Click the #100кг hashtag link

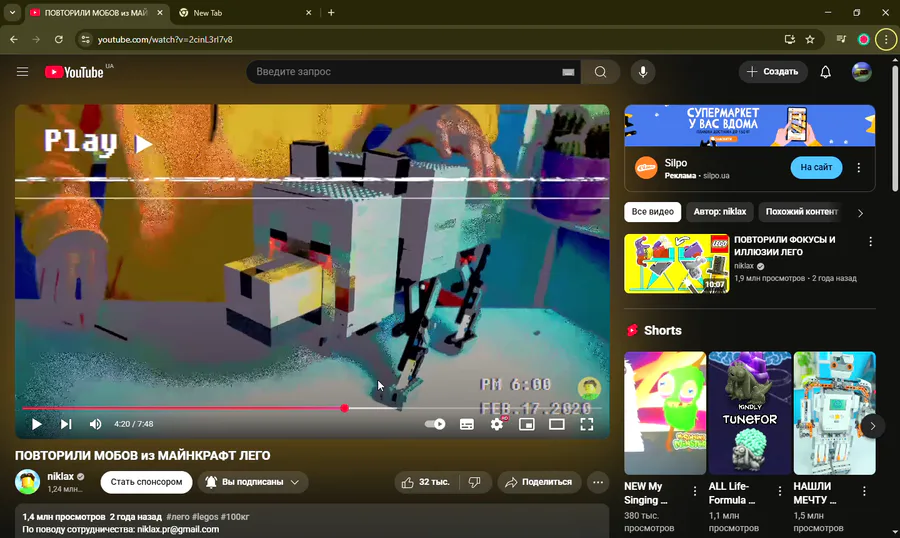[x=235, y=517]
